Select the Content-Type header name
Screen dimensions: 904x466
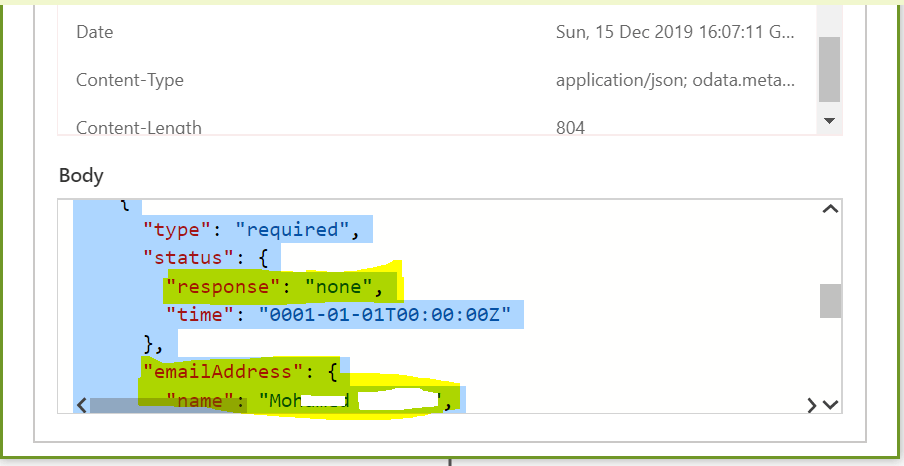pos(130,80)
